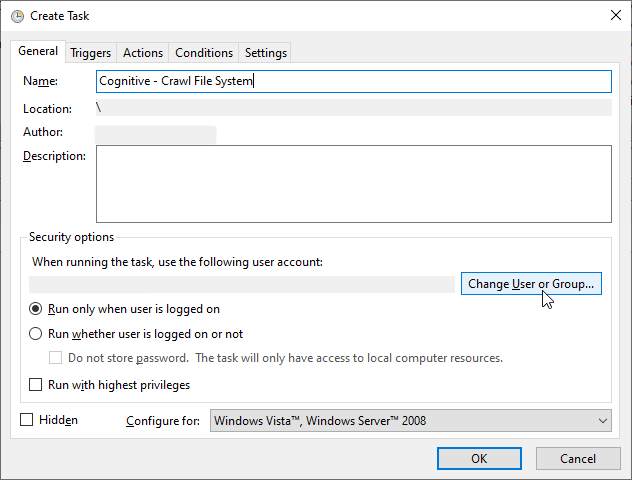Toggle the Hidden checkbox
Screen dimensions: 632x480
click(27, 420)
